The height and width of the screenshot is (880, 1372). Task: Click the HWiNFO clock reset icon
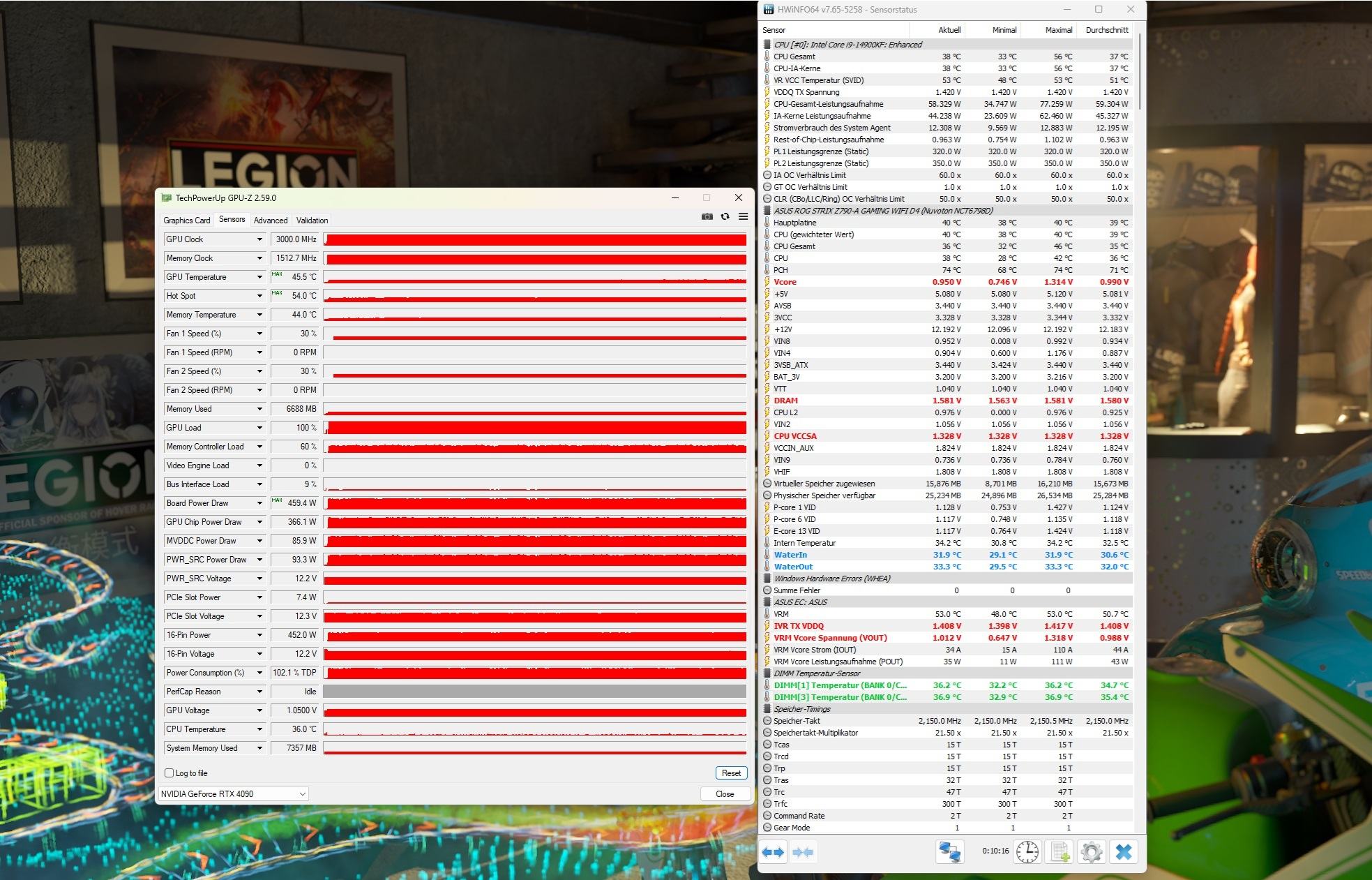click(x=1027, y=852)
